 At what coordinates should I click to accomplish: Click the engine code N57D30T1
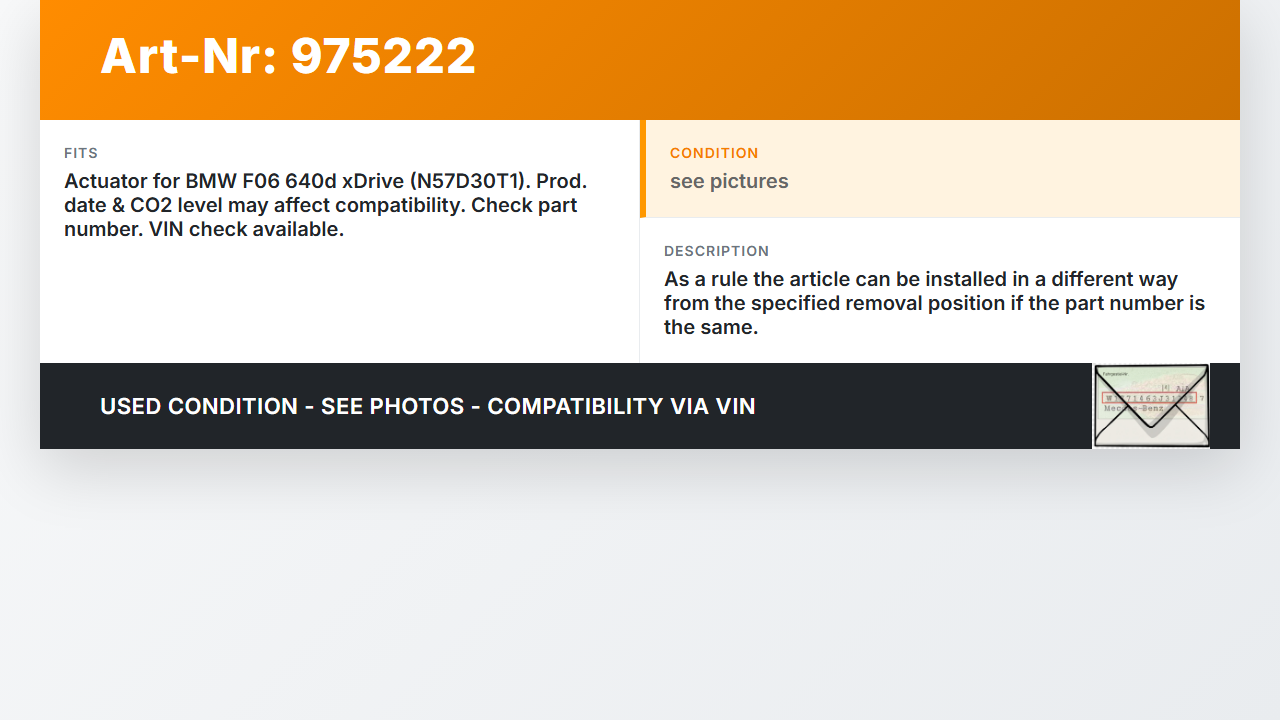click(468, 181)
